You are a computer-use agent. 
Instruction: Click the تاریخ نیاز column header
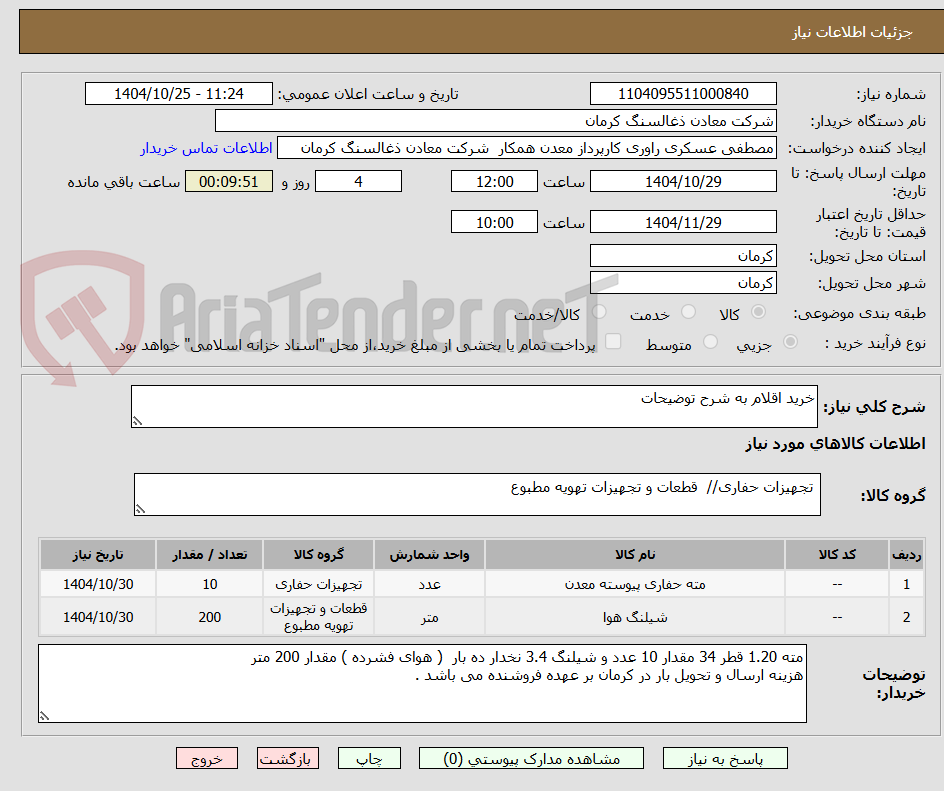pyautogui.click(x=98, y=554)
